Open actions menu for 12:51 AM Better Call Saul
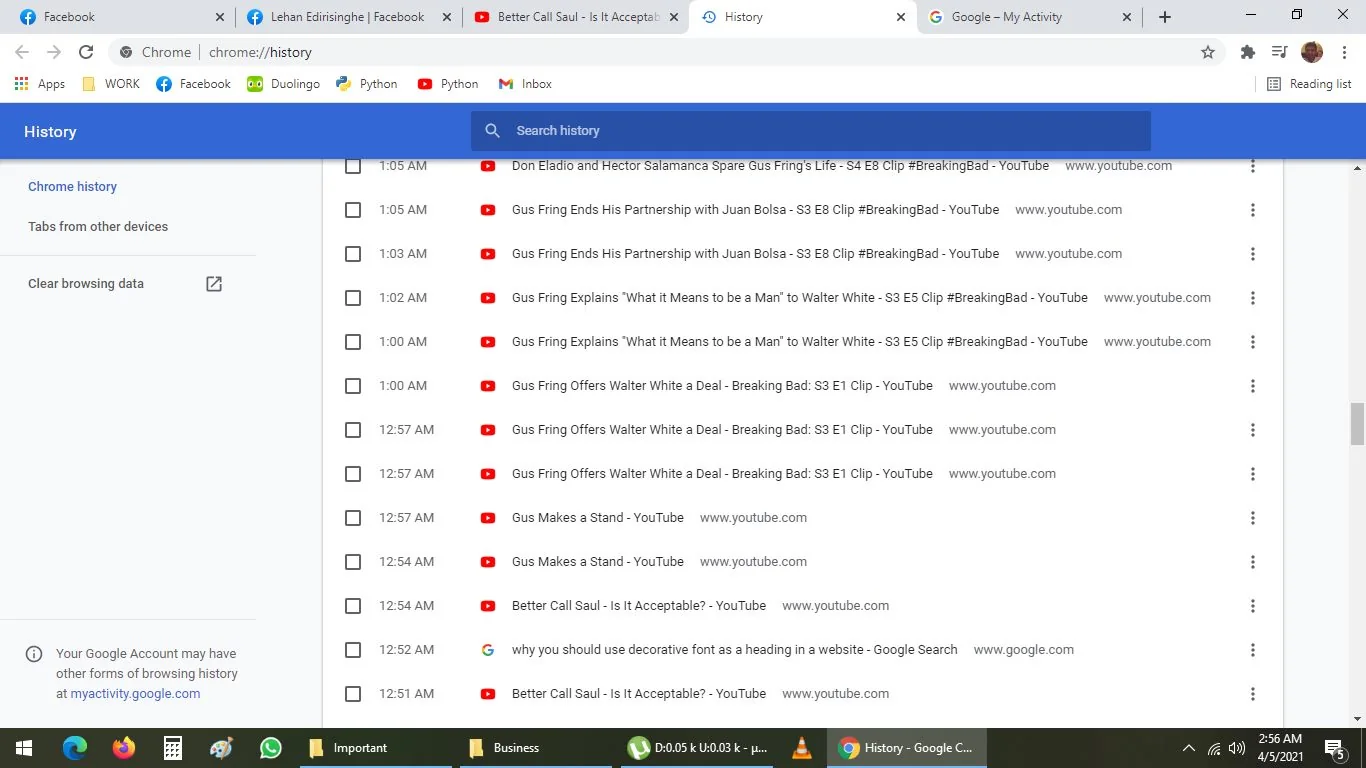The height and width of the screenshot is (768, 1366). pos(1253,694)
